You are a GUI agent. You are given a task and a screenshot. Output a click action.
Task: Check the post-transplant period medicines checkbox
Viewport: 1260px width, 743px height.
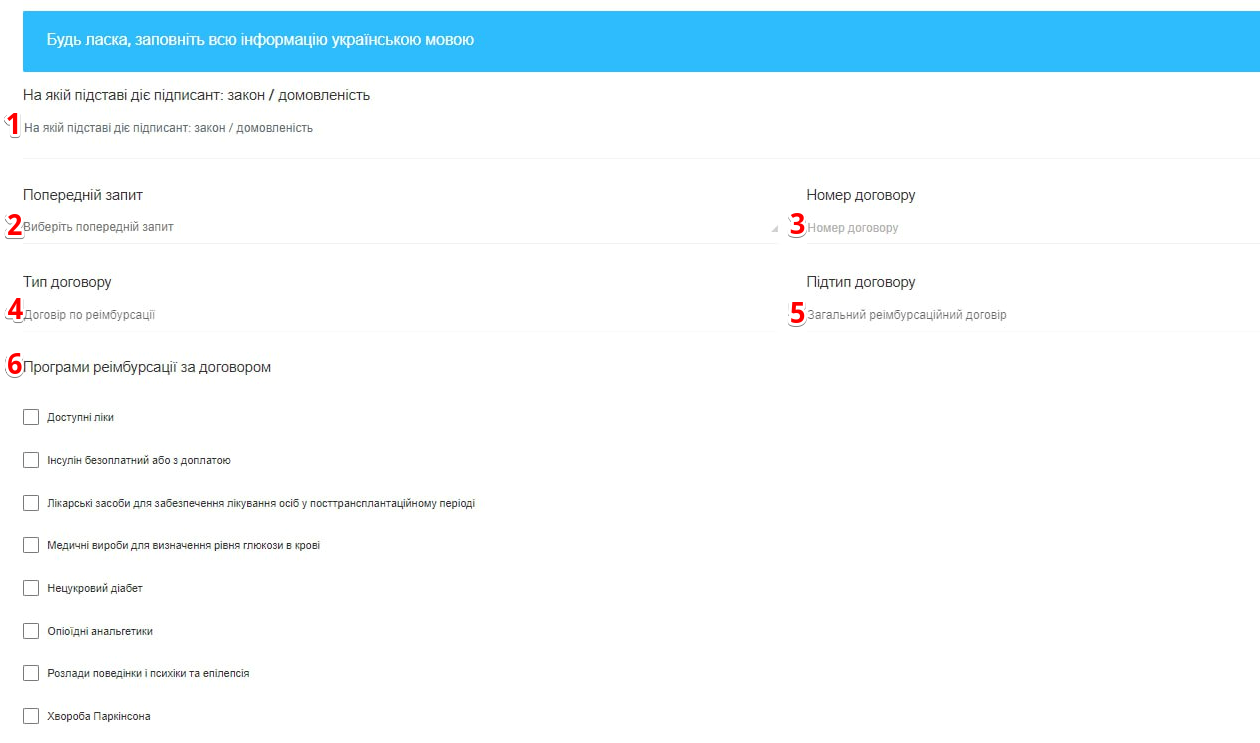(31, 503)
